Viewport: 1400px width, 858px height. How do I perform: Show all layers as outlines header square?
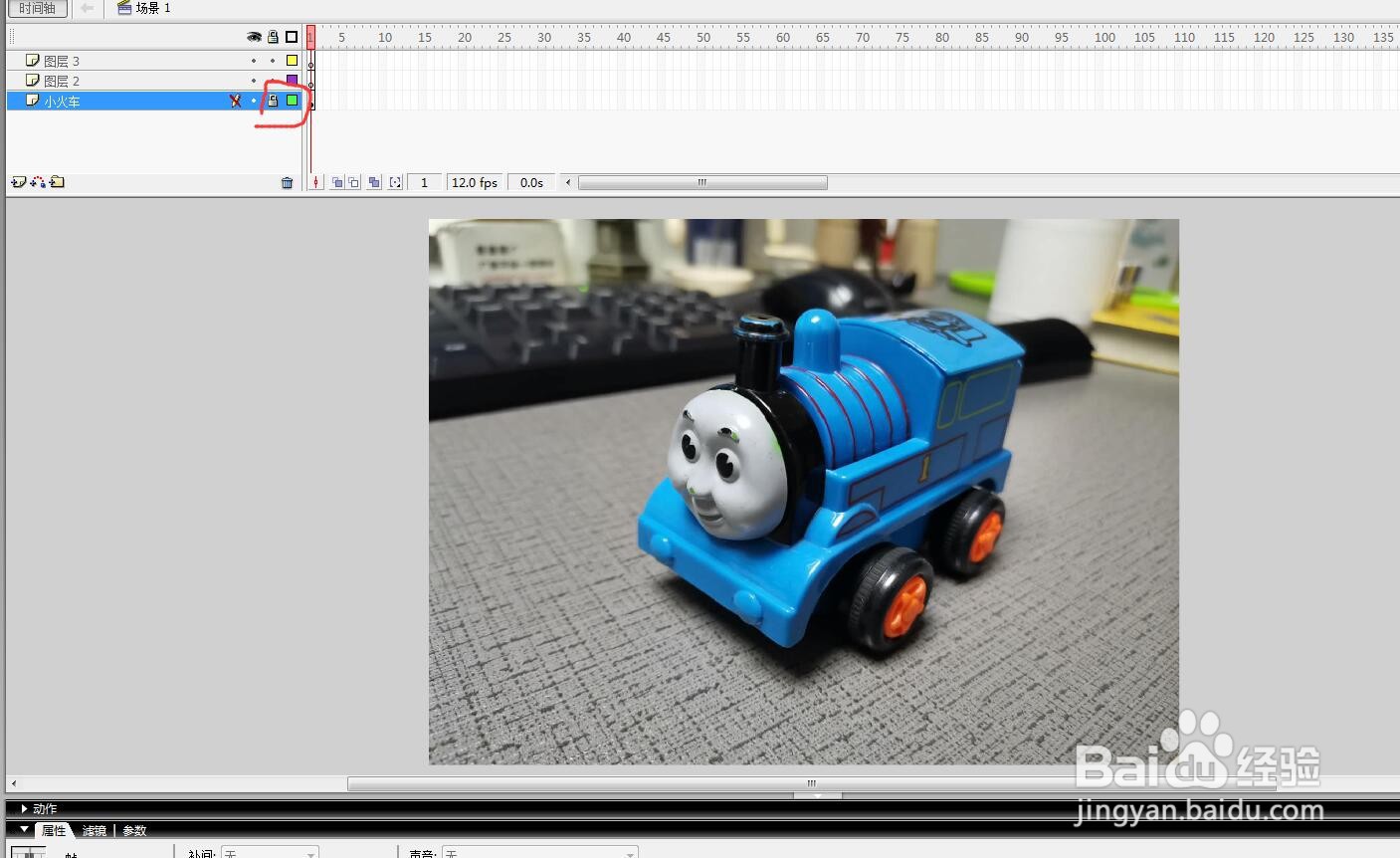click(x=292, y=37)
